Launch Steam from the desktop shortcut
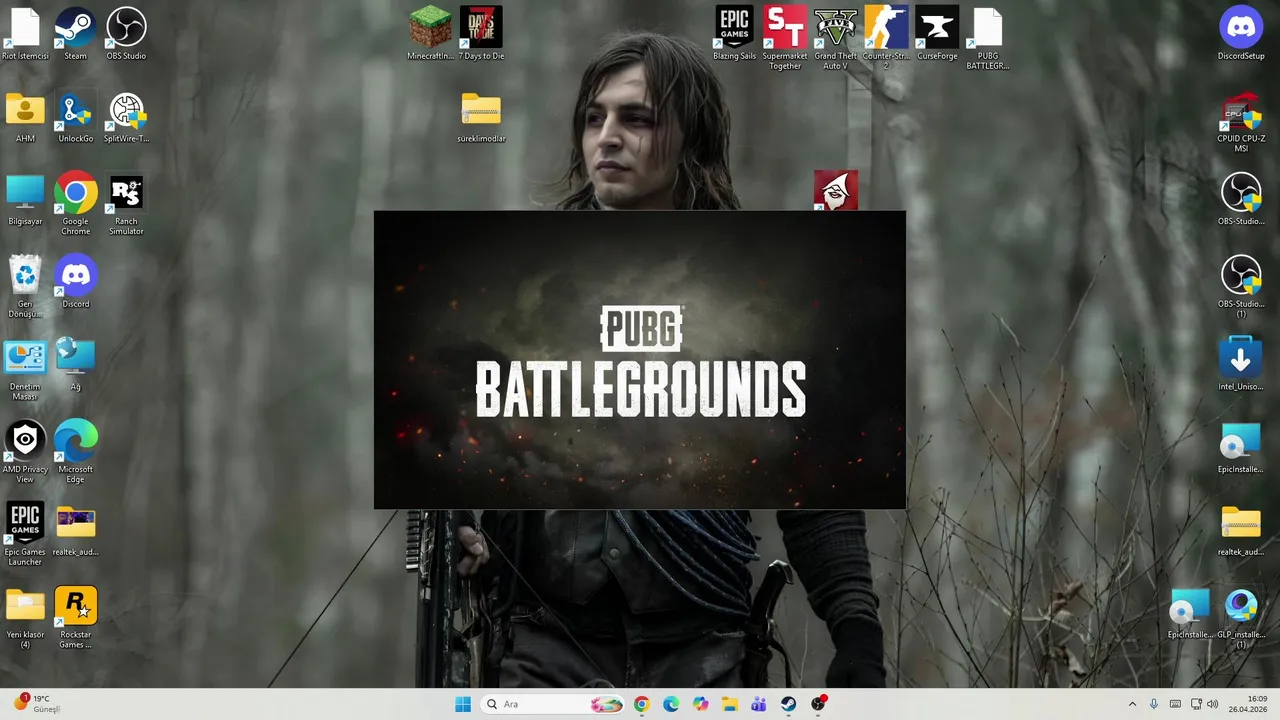Viewport: 1280px width, 720px height. tap(75, 34)
